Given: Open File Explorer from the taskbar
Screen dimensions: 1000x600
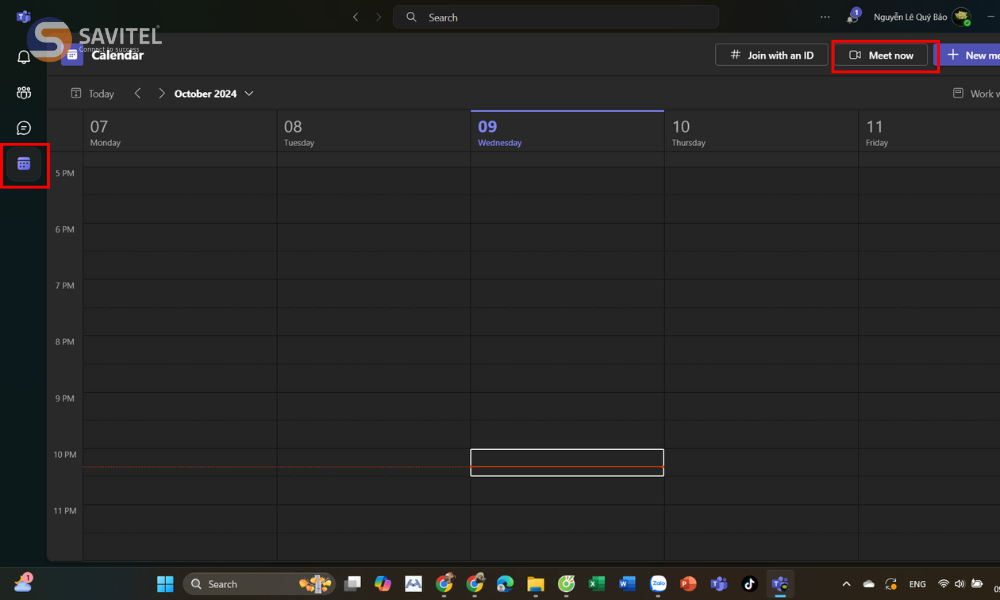Looking at the screenshot, I should coord(536,583).
